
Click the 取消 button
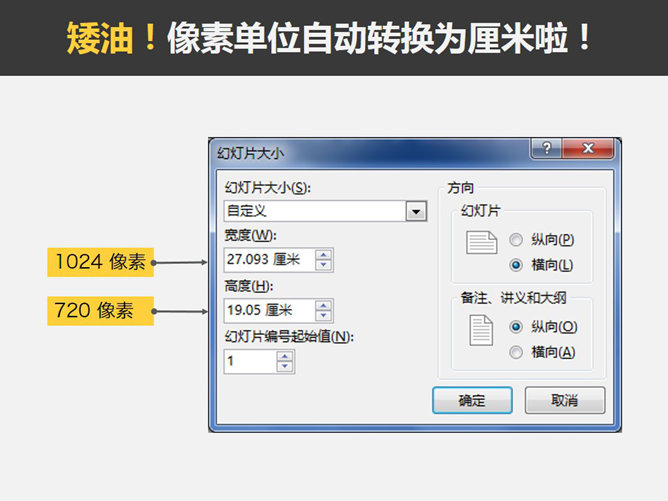(565, 400)
